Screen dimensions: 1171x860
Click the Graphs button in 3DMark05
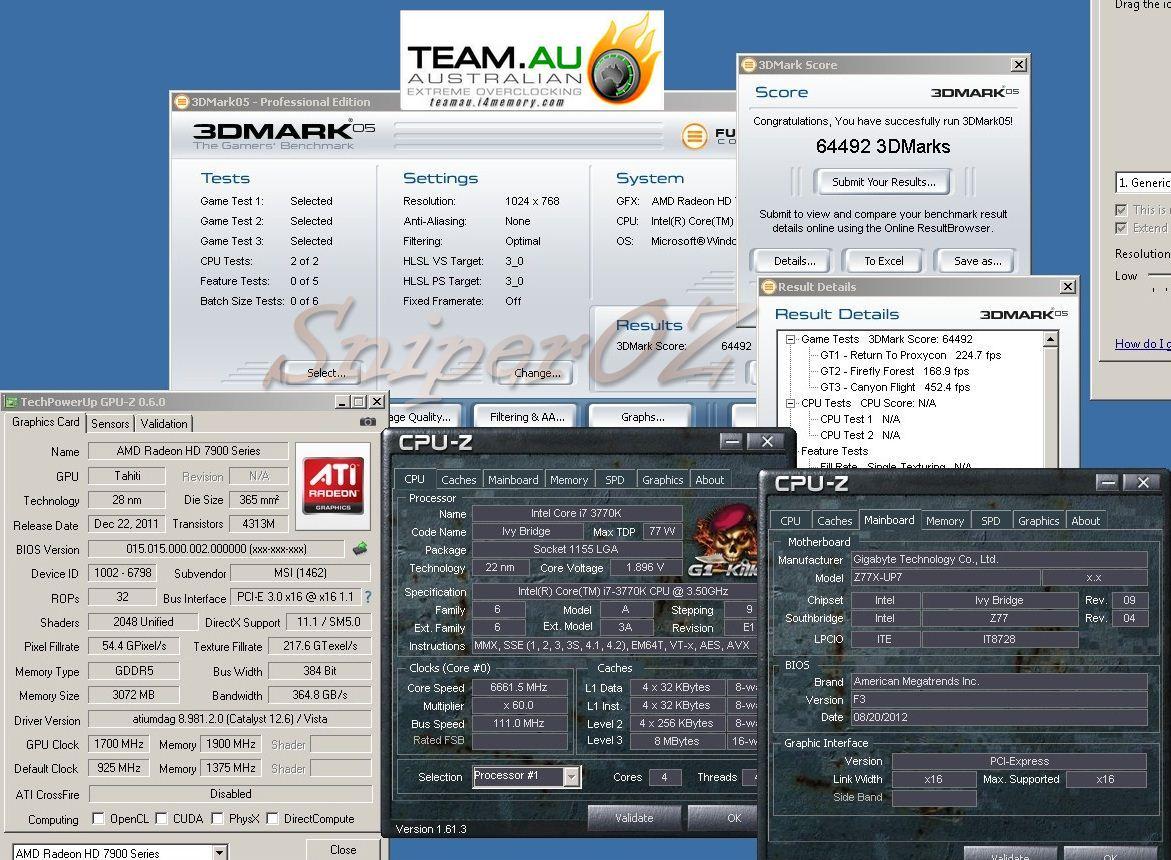(x=643, y=417)
